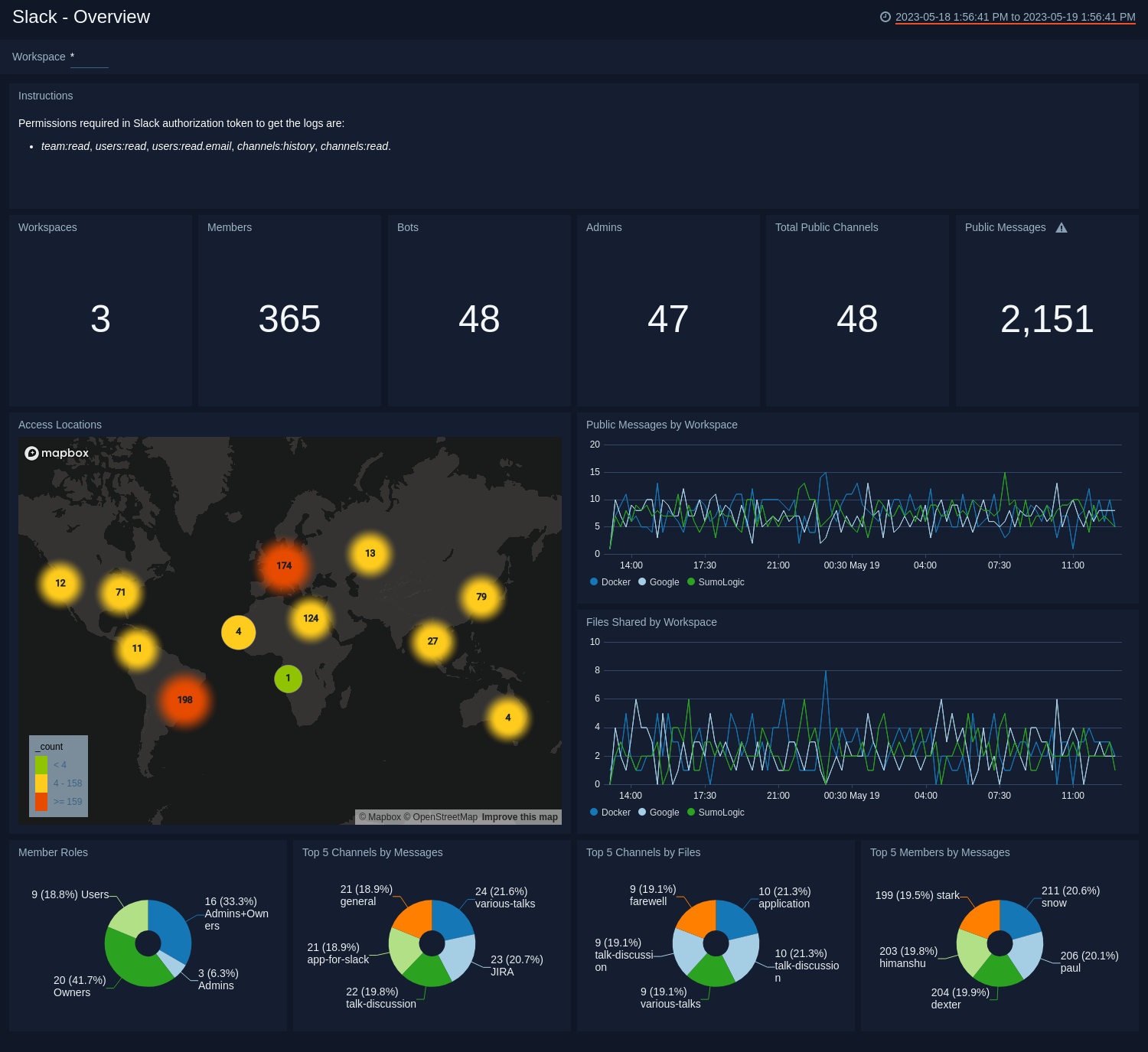Select the red 174 cluster marker on the map
Image resolution: width=1148 pixels, height=1052 pixels.
click(284, 566)
